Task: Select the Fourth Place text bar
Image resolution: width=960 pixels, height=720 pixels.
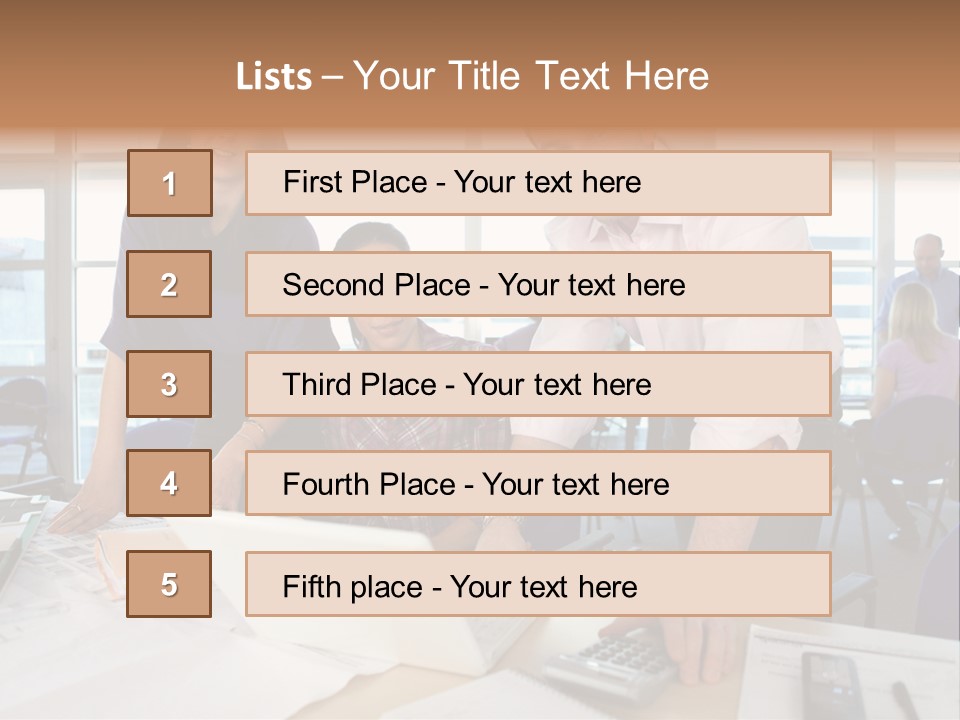Action: (x=538, y=483)
